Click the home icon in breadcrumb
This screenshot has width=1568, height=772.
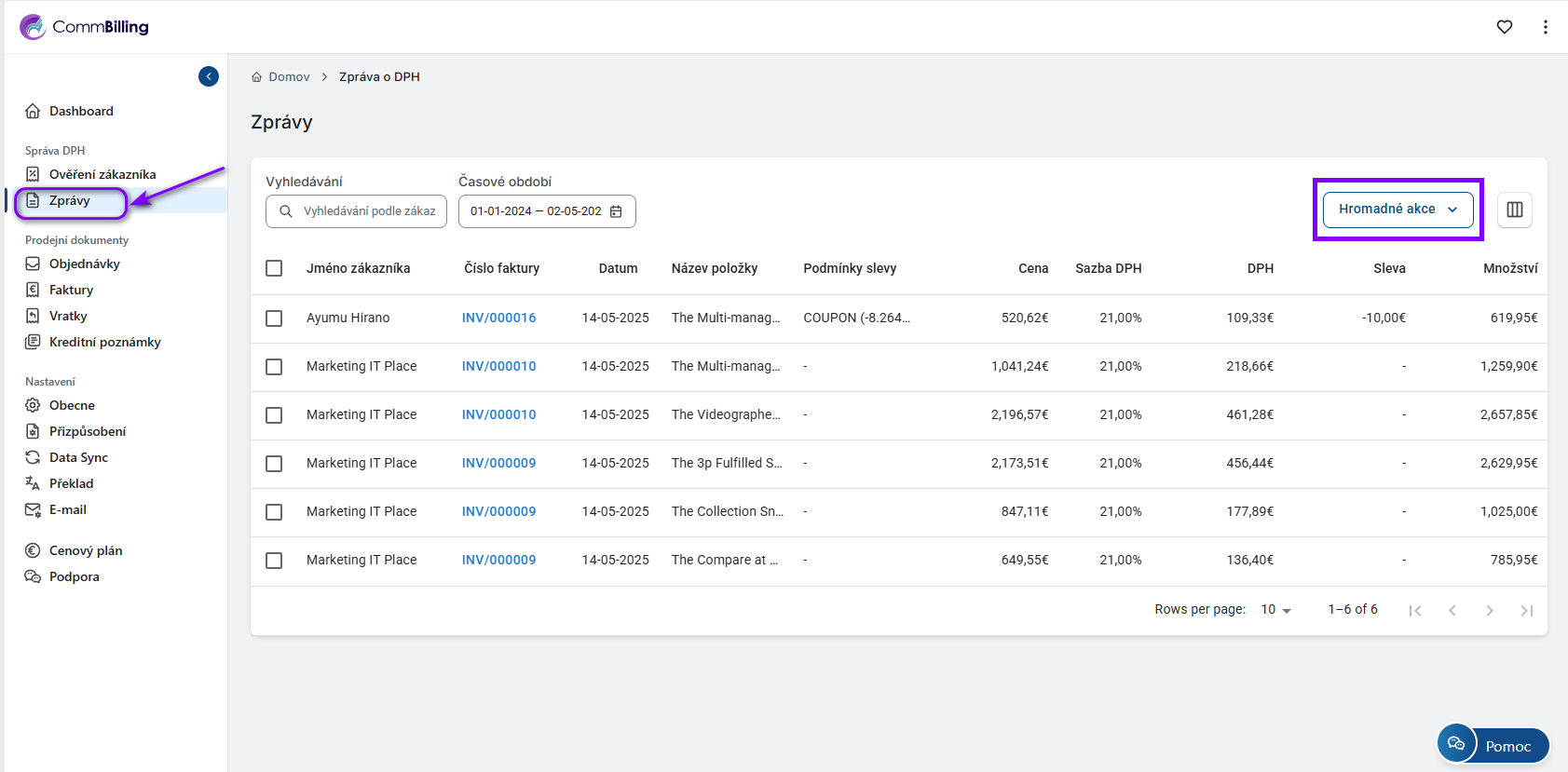[x=257, y=77]
